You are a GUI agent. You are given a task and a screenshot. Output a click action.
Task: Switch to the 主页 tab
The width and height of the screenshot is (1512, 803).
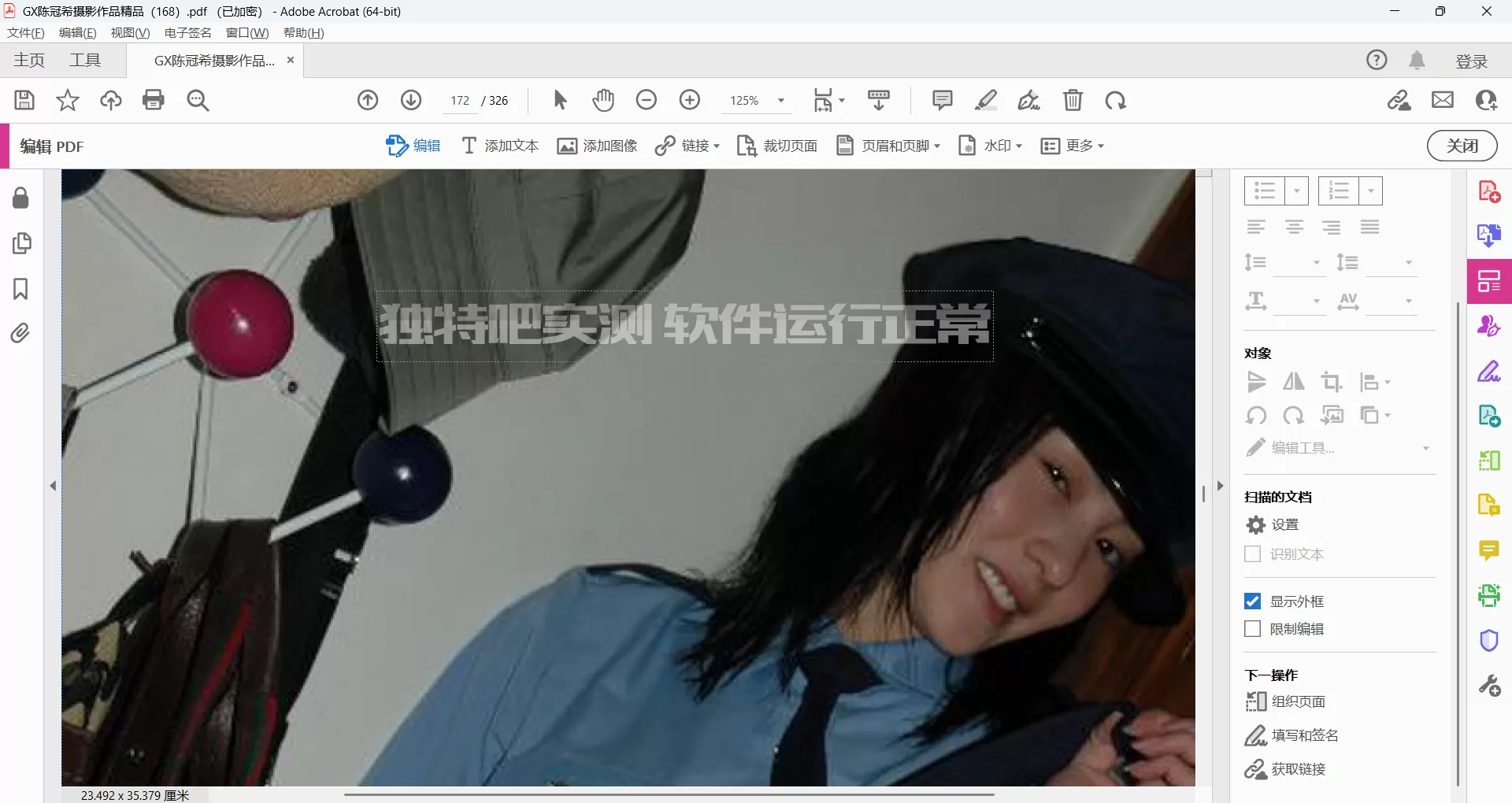(28, 60)
